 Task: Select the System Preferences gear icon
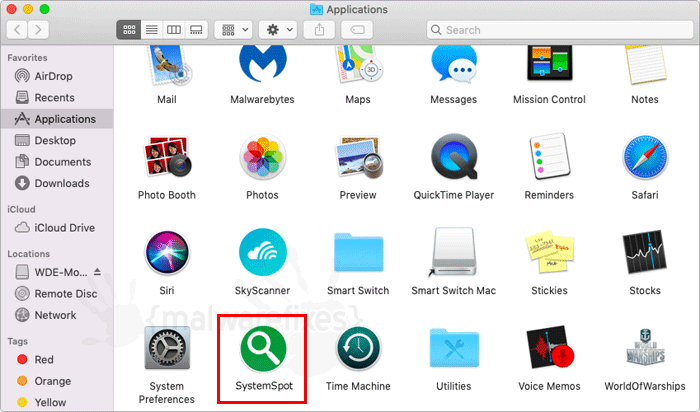(x=167, y=348)
